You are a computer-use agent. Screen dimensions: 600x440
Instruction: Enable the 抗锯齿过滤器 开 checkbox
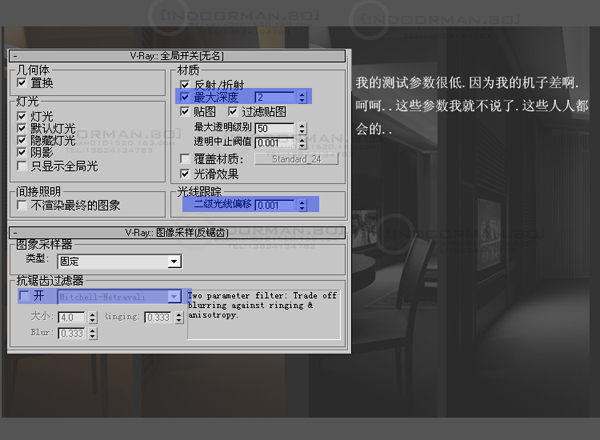(24, 297)
